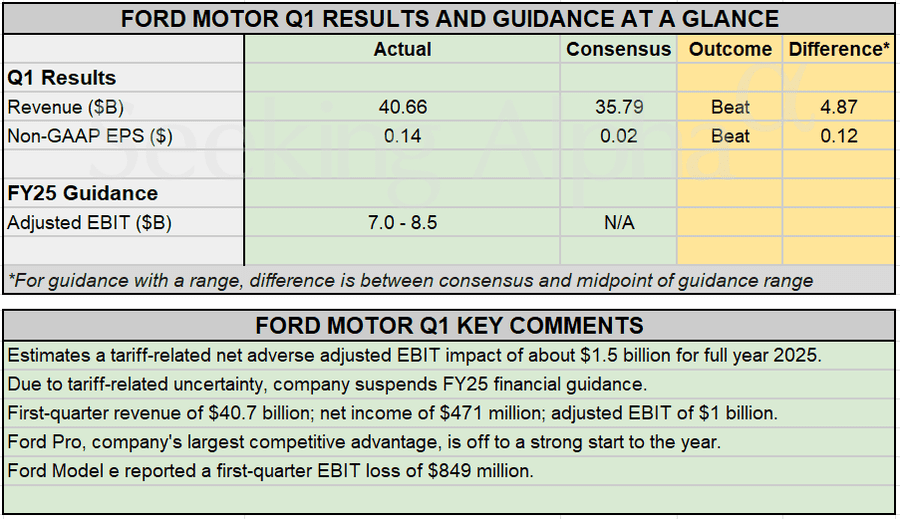The width and height of the screenshot is (900, 519).
Task: Click the N/A consensus cell
Action: (618, 223)
